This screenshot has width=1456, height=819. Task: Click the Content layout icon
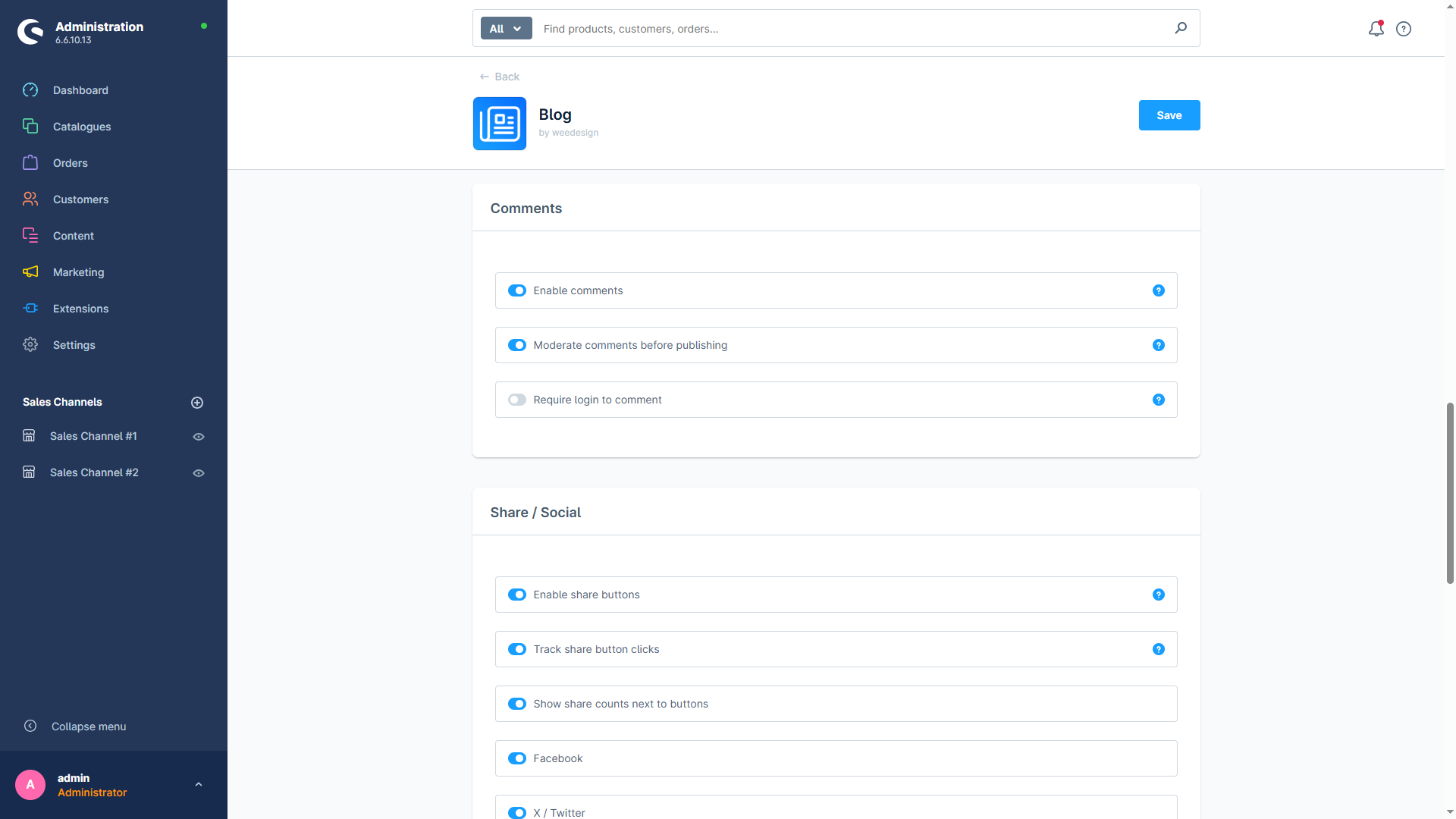(x=30, y=236)
